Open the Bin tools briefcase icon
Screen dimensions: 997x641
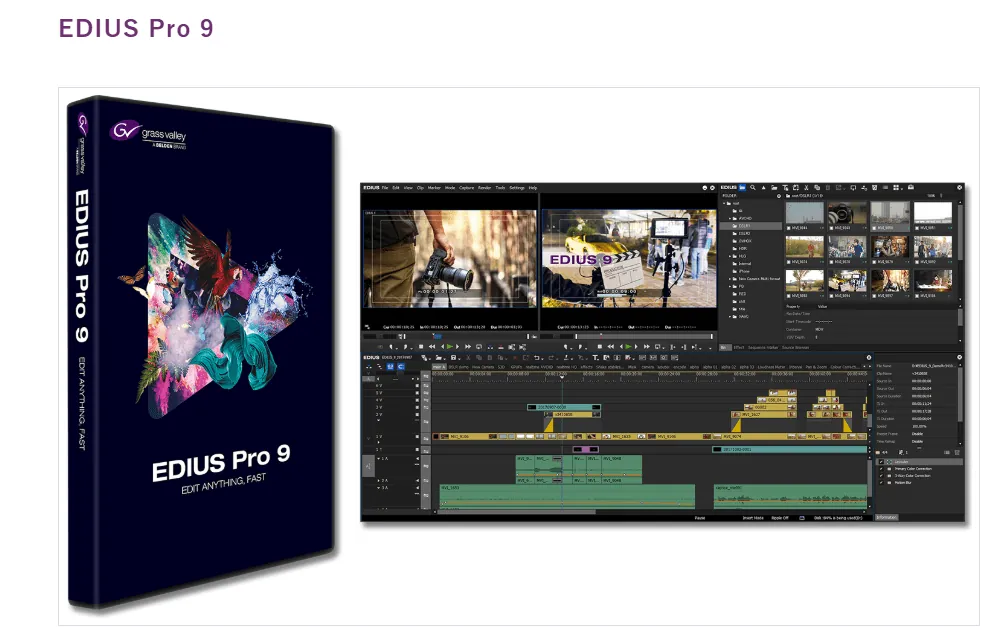911,188
